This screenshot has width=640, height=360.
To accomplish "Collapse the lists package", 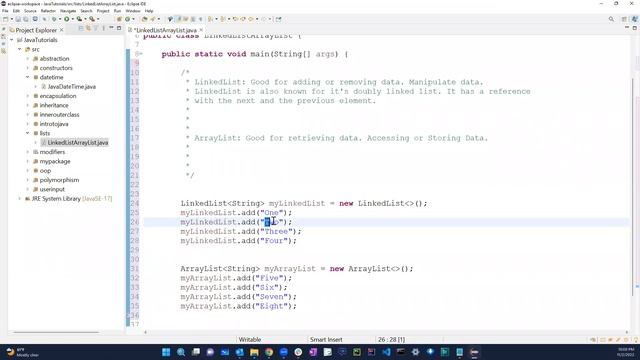I will [x=28, y=133].
